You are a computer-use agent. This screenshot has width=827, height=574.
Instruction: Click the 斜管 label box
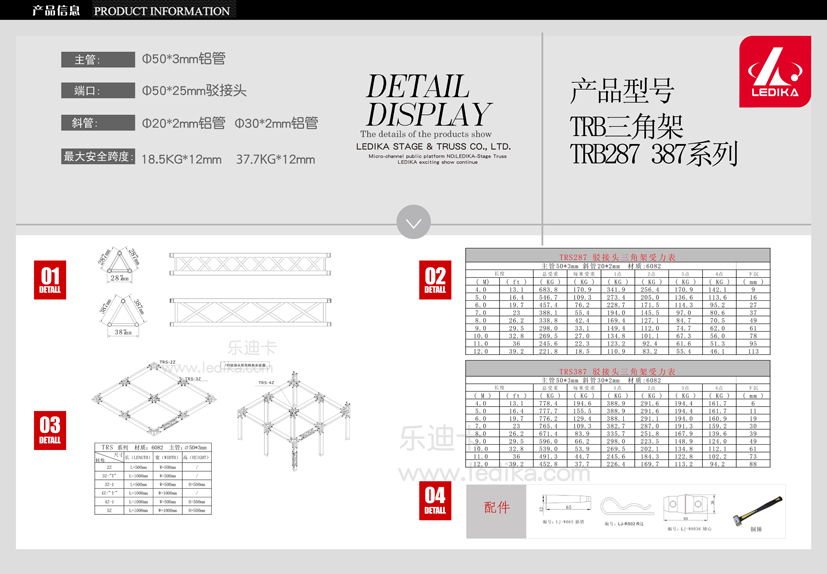coord(98,123)
